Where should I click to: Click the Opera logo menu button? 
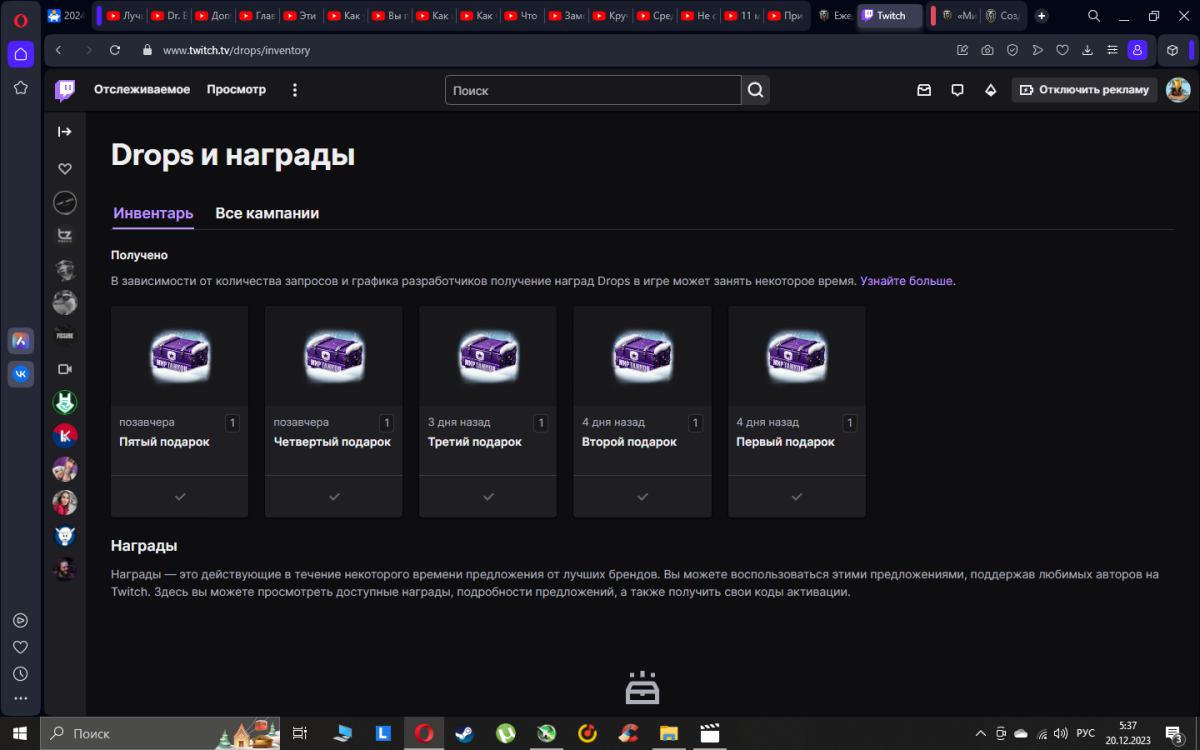click(x=20, y=18)
